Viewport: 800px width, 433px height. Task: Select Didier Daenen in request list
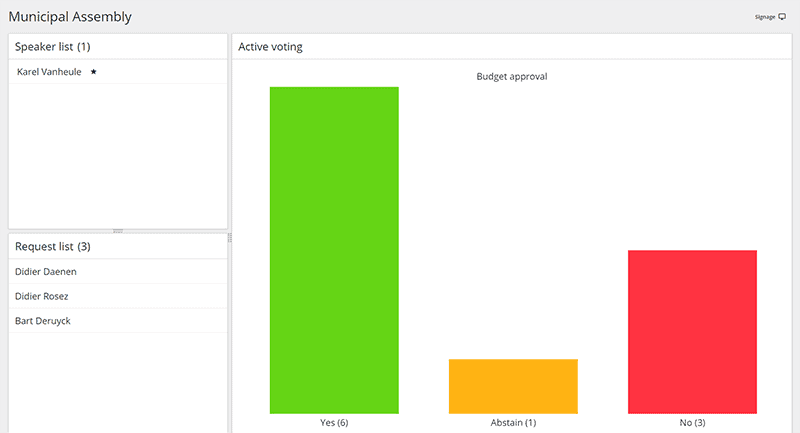118,272
